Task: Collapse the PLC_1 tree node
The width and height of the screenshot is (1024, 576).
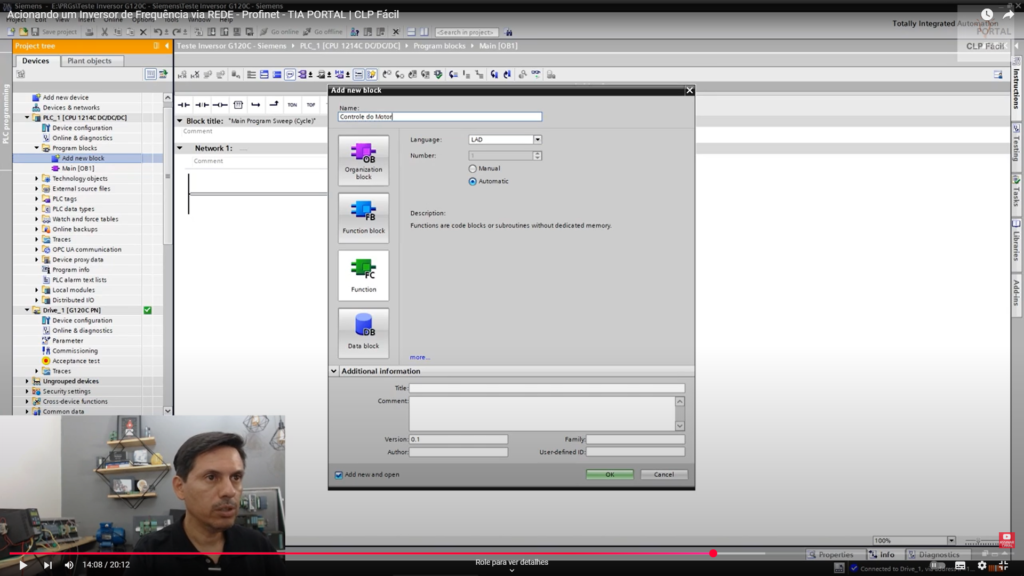Action: pos(27,118)
